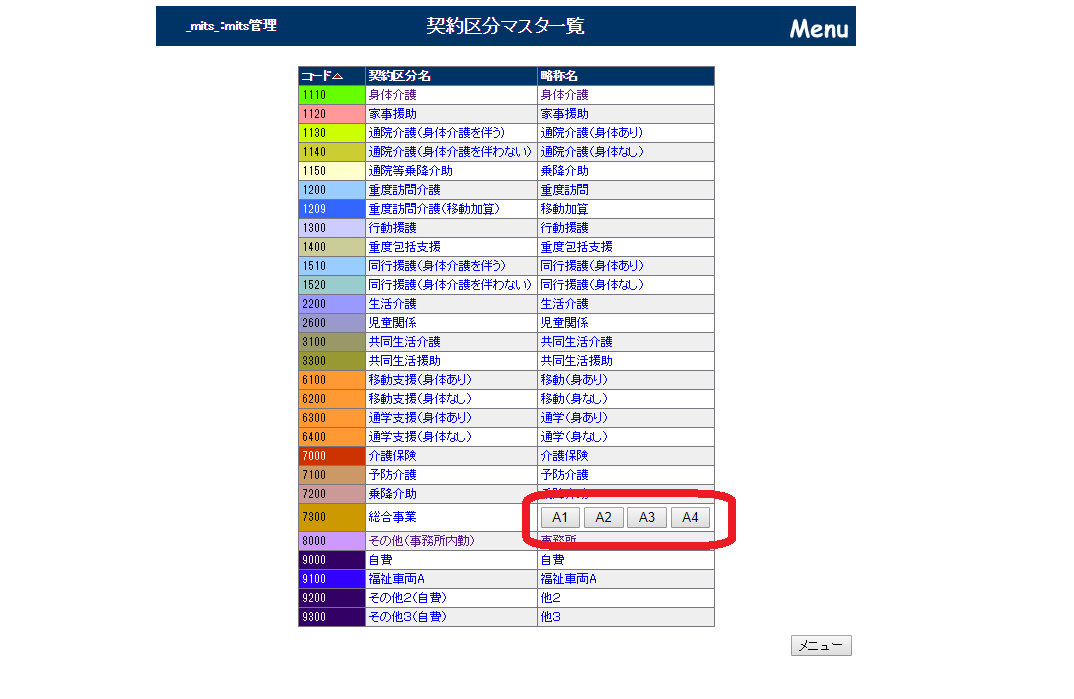This screenshot has height=699, width=1074.
Task: Open the 福祉車両A contract link
Action: point(397,579)
